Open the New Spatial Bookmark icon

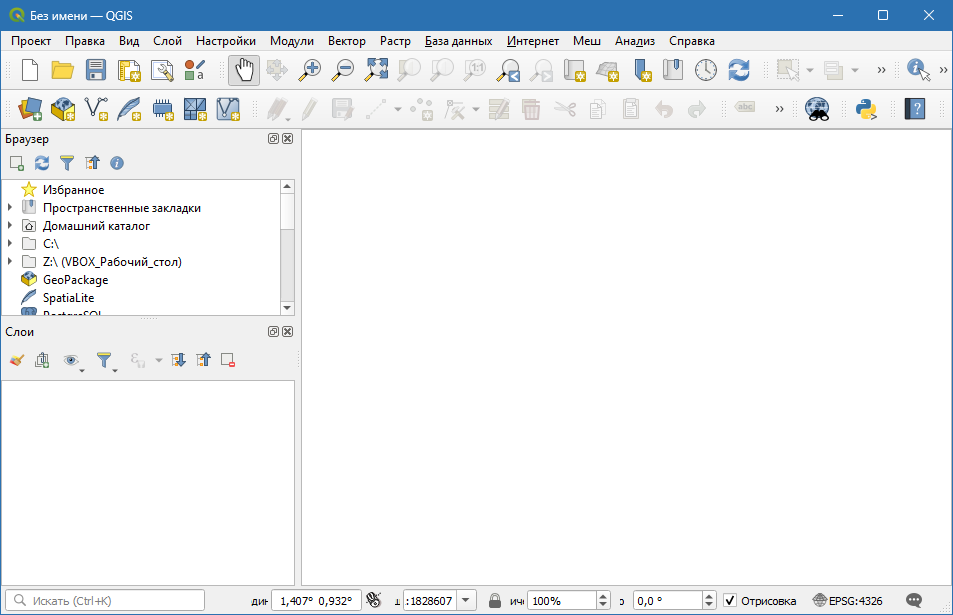[642, 70]
